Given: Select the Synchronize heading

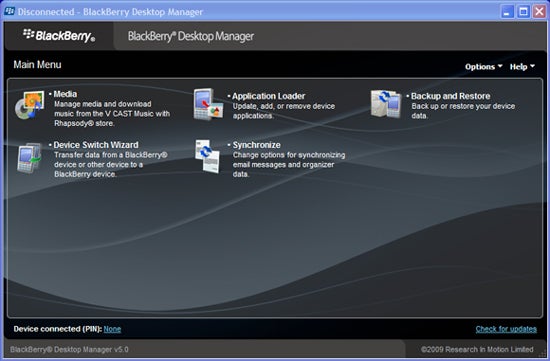Looking at the screenshot, I should pos(256,145).
